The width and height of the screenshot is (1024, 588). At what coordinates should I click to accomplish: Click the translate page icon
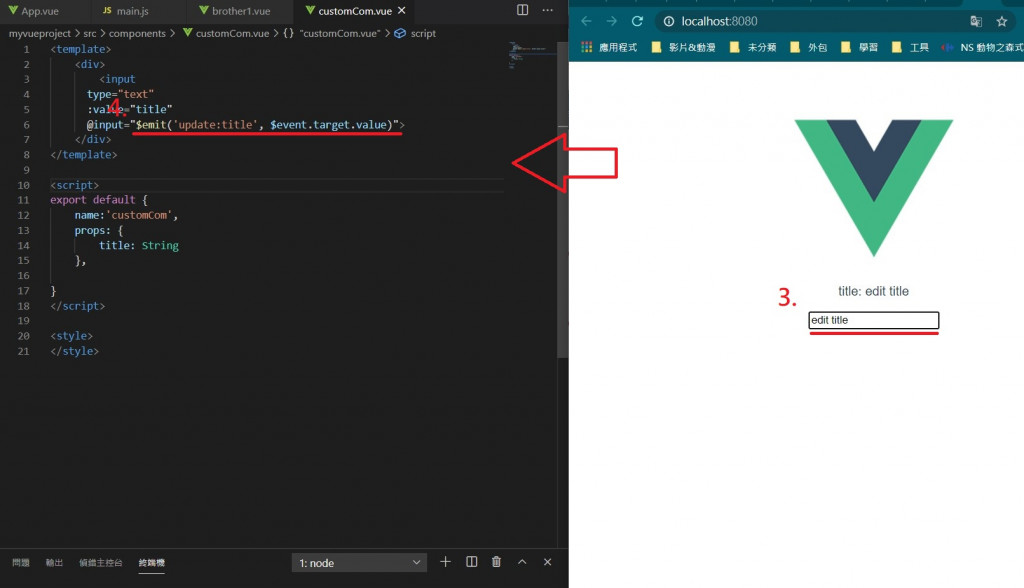tap(976, 22)
